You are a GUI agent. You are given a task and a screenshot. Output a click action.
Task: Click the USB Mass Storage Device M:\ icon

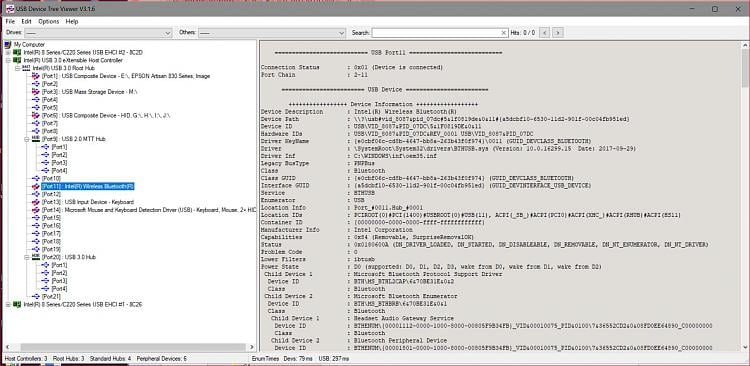(36, 92)
